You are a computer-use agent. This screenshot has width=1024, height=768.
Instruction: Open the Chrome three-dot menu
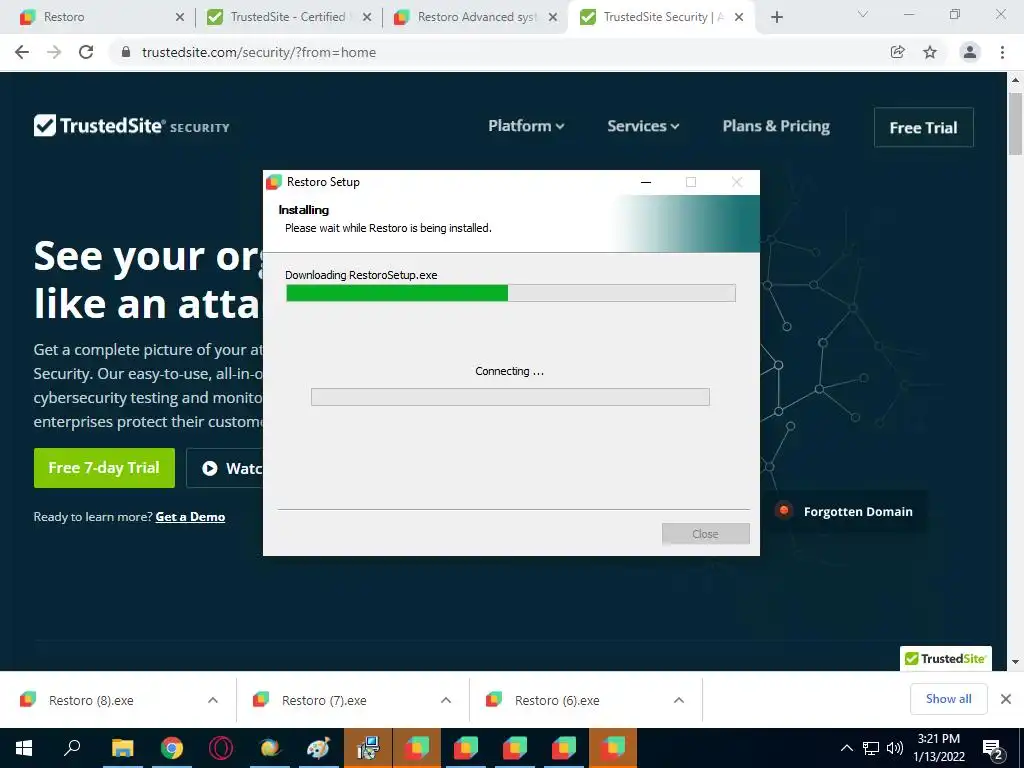(x=1002, y=52)
